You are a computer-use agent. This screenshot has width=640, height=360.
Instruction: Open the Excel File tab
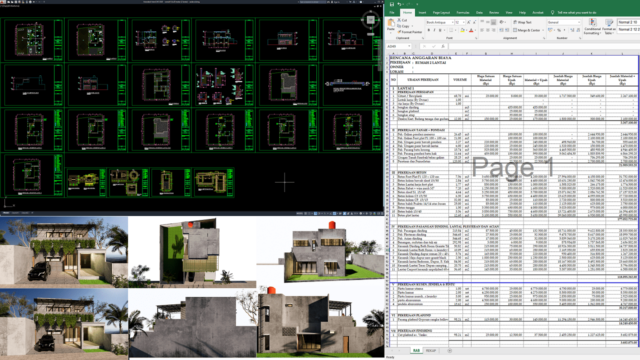392,13
